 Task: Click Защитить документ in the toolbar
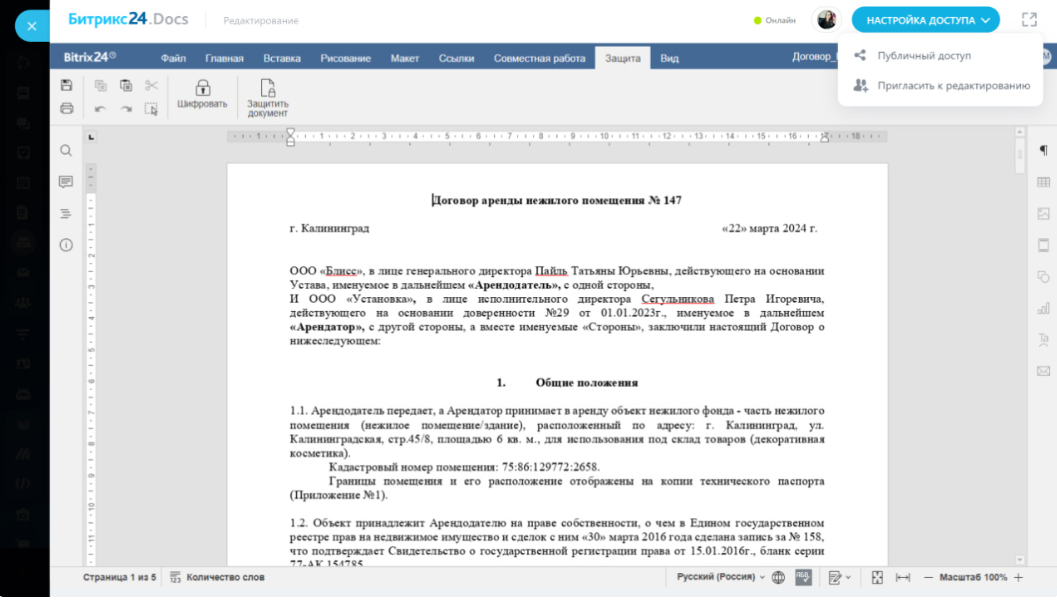(x=268, y=98)
